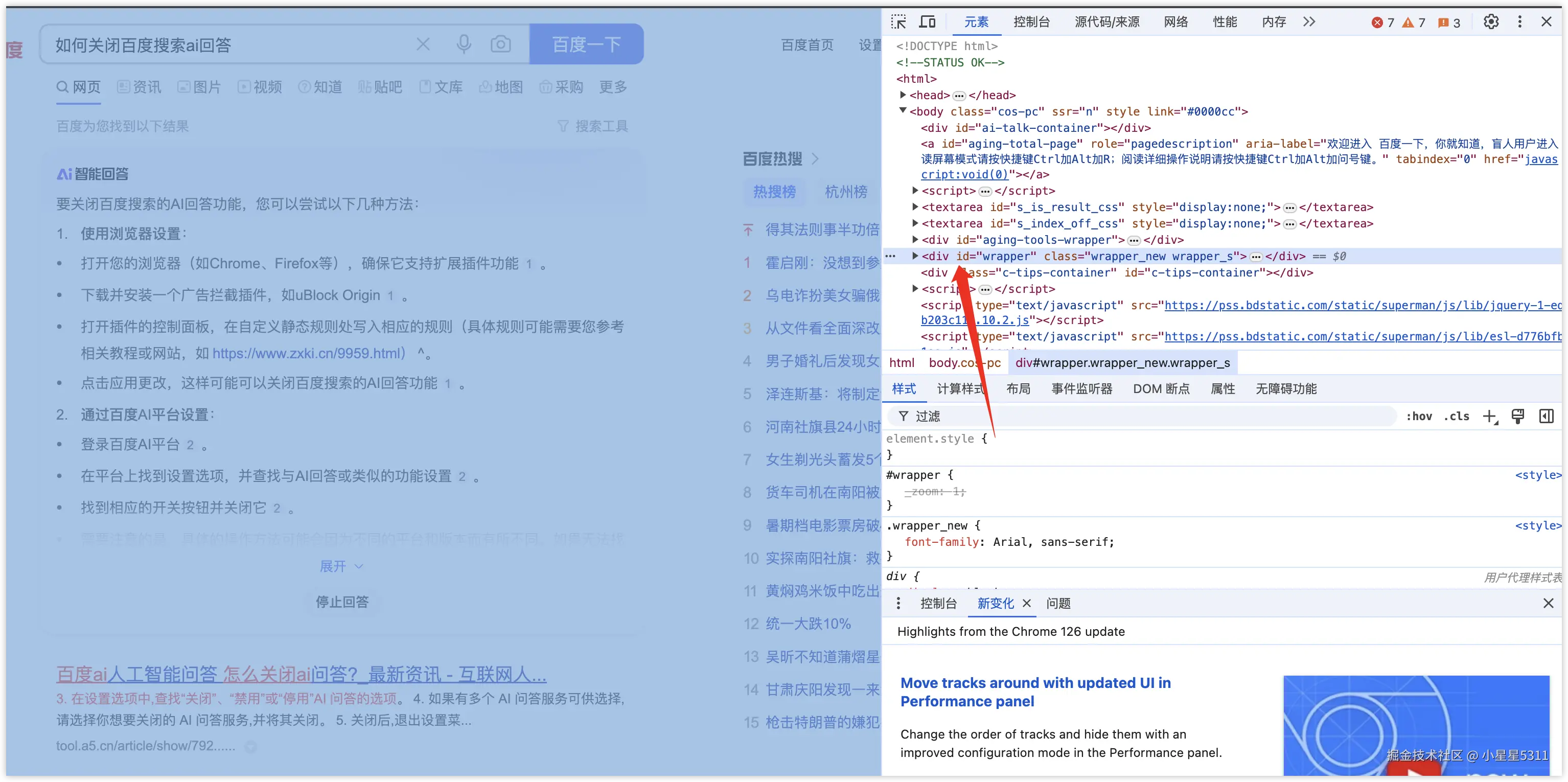Select the 属性 pane tab

(x=1223, y=389)
